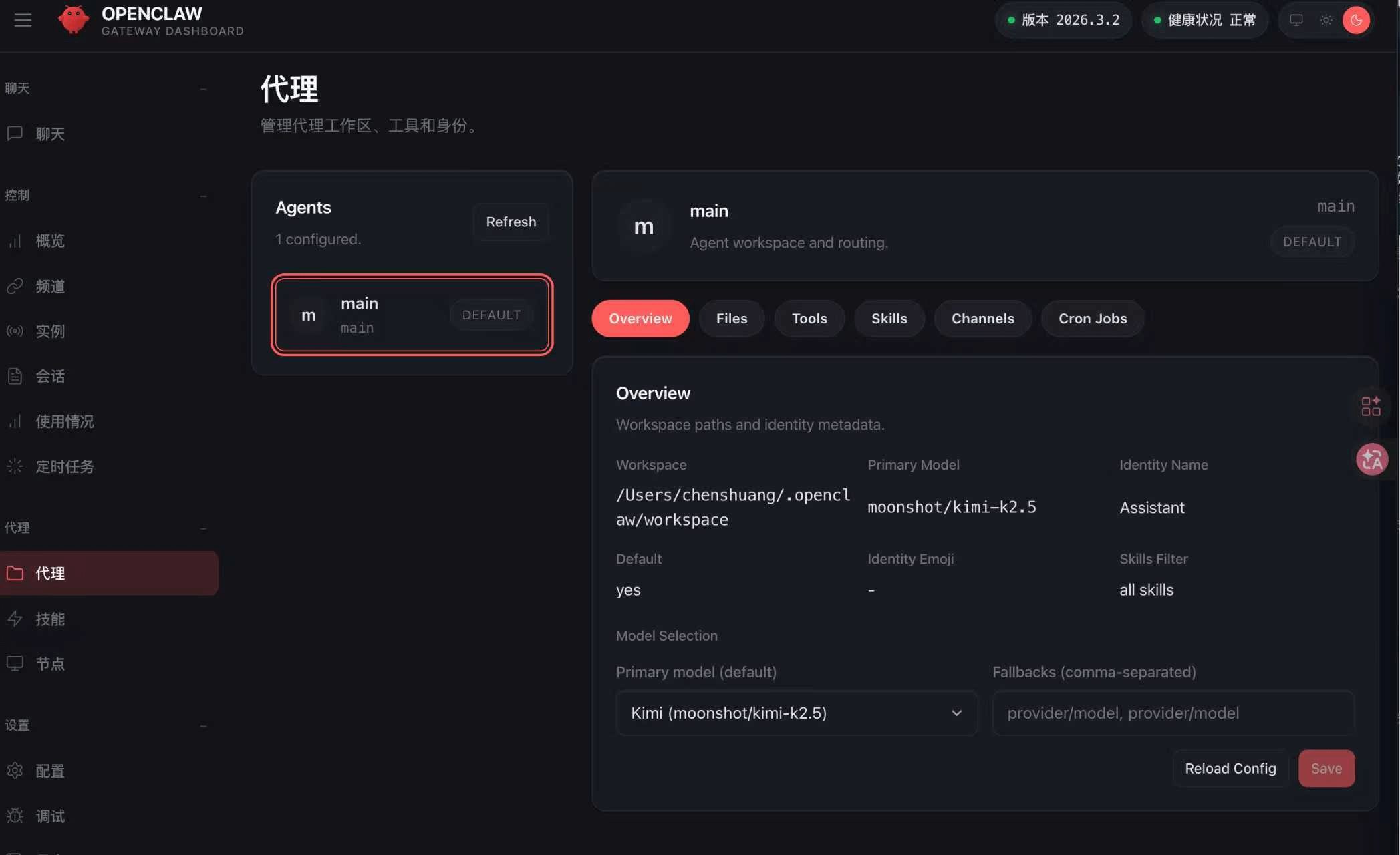Click 'Workspace paths and identity metadata.' text
This screenshot has height=855, width=1400.
750,424
